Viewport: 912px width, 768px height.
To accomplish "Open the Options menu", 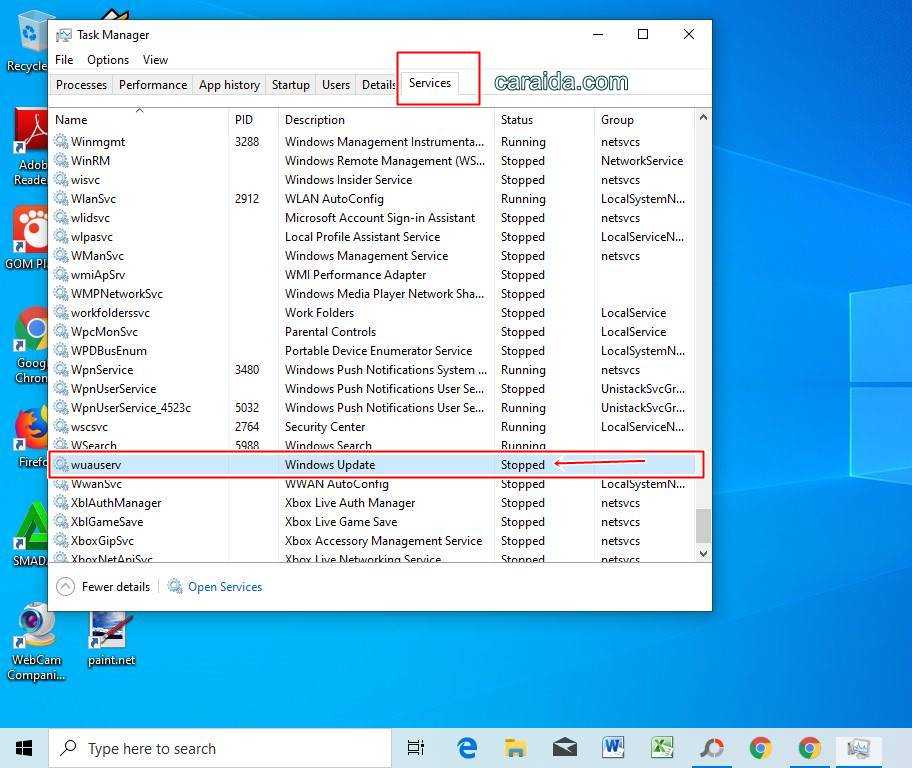I will point(108,60).
